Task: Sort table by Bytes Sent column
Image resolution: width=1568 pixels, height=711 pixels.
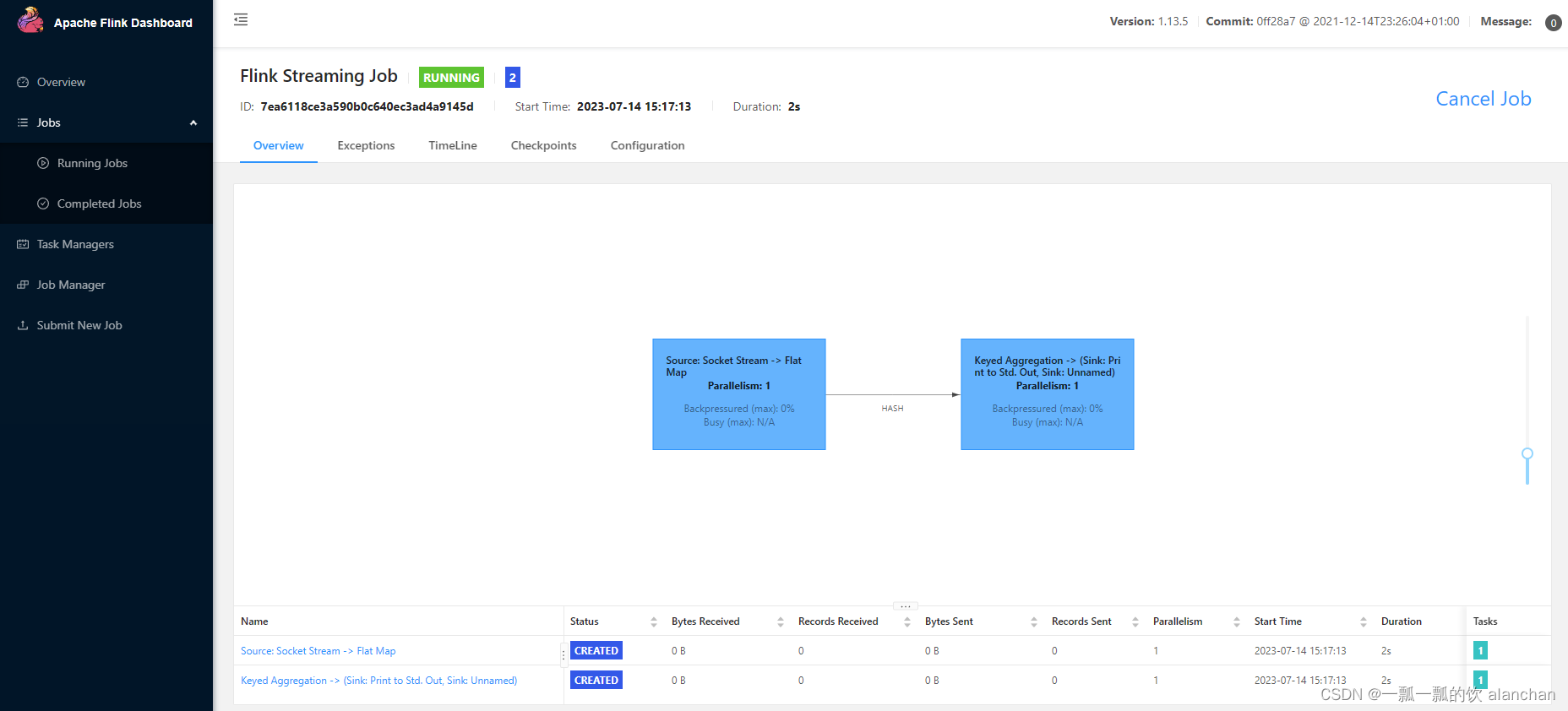Action: [x=1033, y=621]
